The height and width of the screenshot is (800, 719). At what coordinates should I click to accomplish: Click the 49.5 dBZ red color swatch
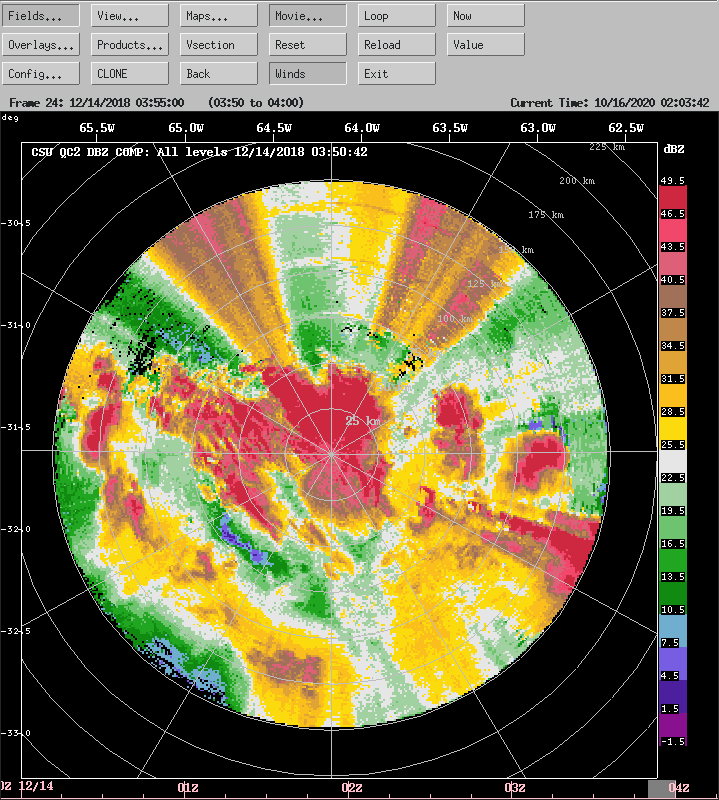pyautogui.click(x=671, y=196)
